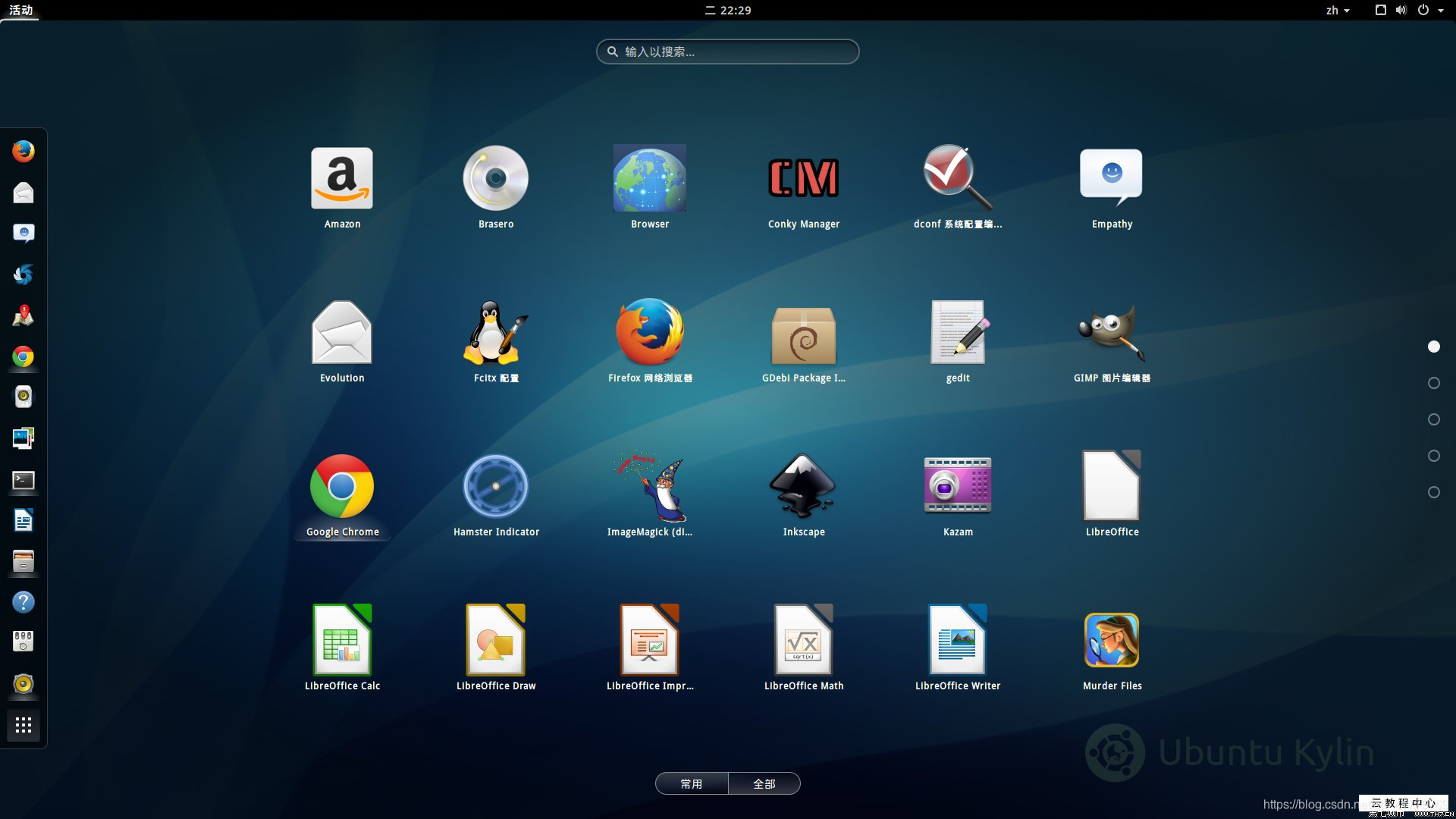Open dconf system configuration editor
The height and width of the screenshot is (819, 1456).
pyautogui.click(x=957, y=180)
